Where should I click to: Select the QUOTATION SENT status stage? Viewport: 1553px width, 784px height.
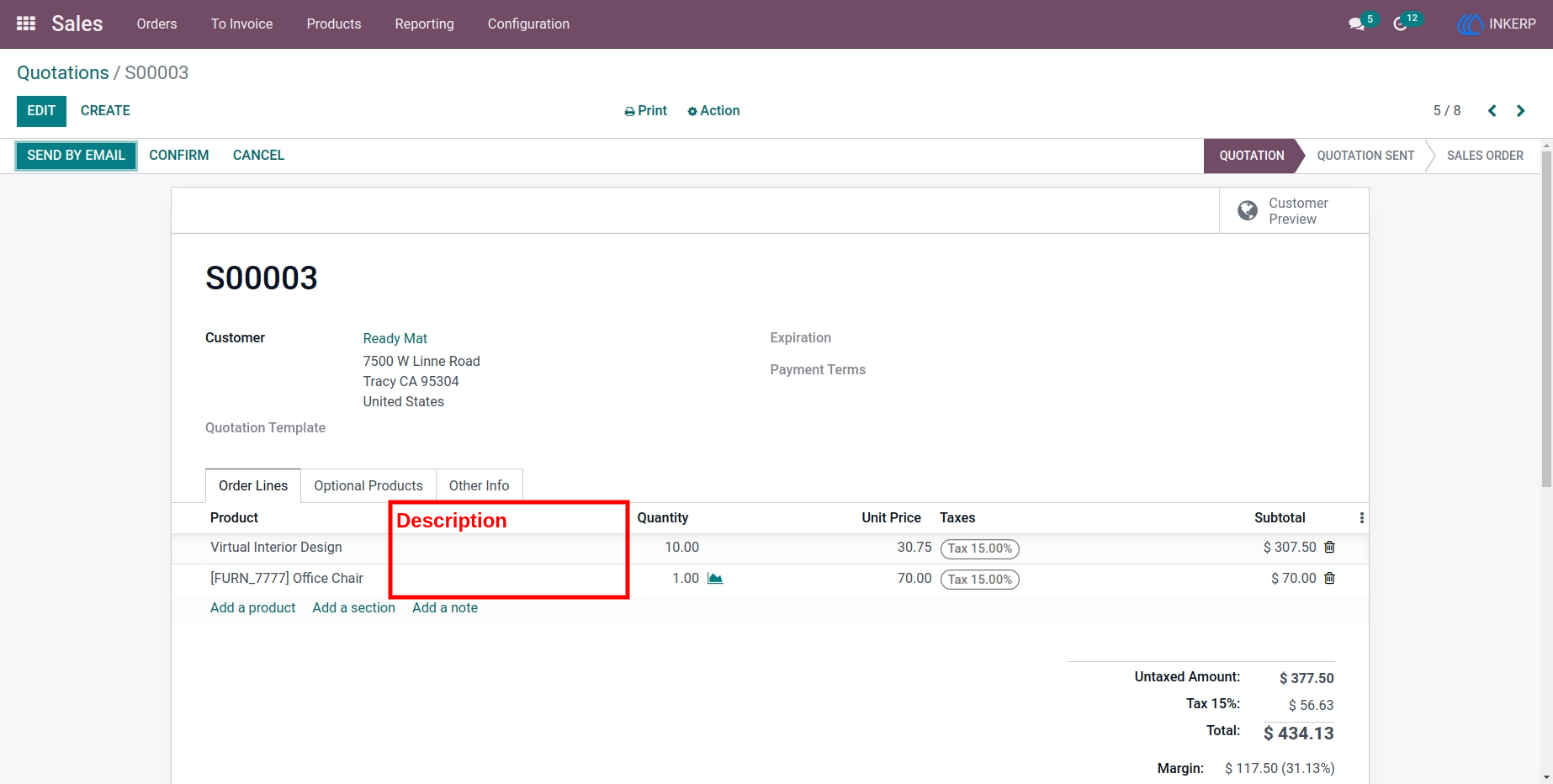[1365, 156]
